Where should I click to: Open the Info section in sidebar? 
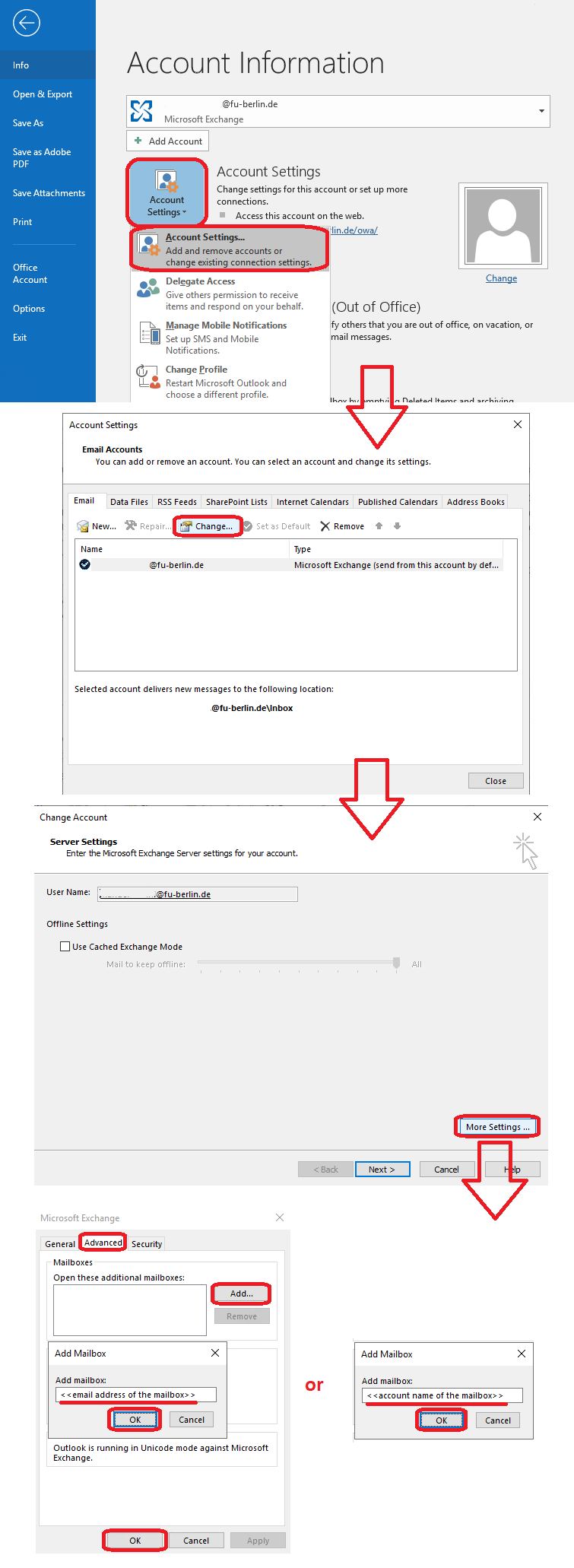click(48, 65)
